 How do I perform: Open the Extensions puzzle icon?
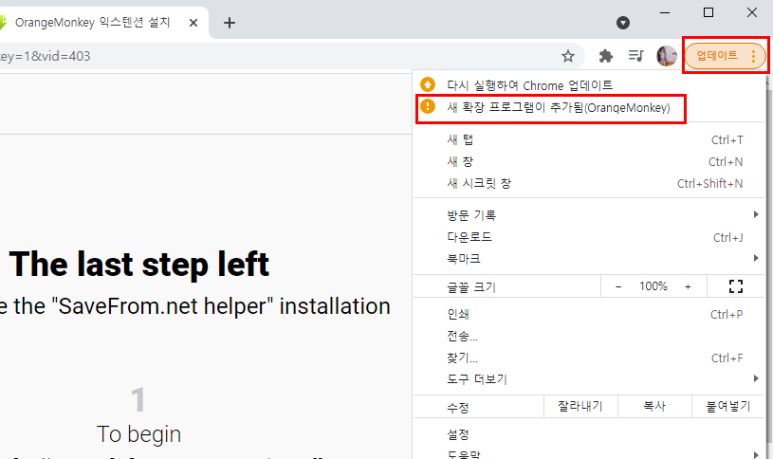coord(605,56)
